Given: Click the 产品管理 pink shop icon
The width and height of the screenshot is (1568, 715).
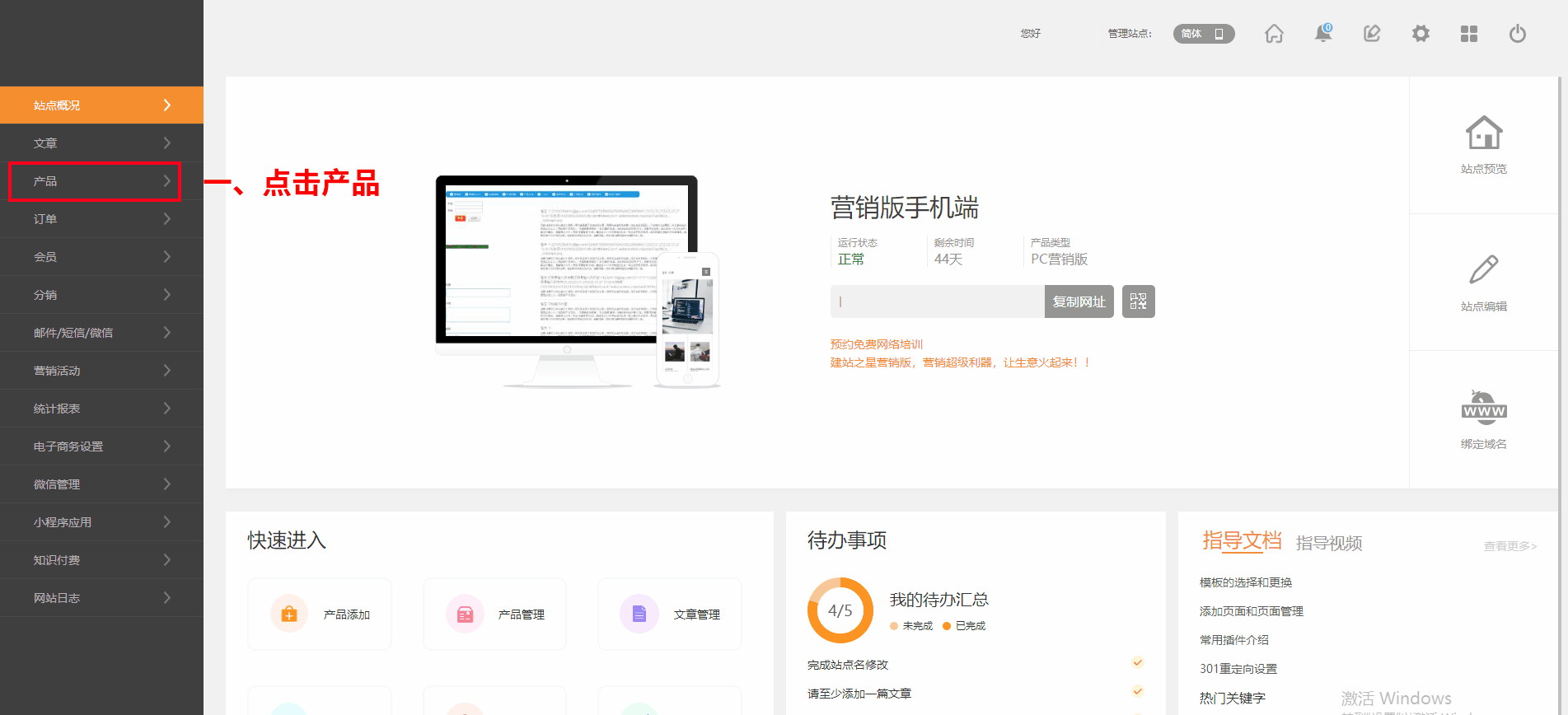Looking at the screenshot, I should pyautogui.click(x=465, y=614).
